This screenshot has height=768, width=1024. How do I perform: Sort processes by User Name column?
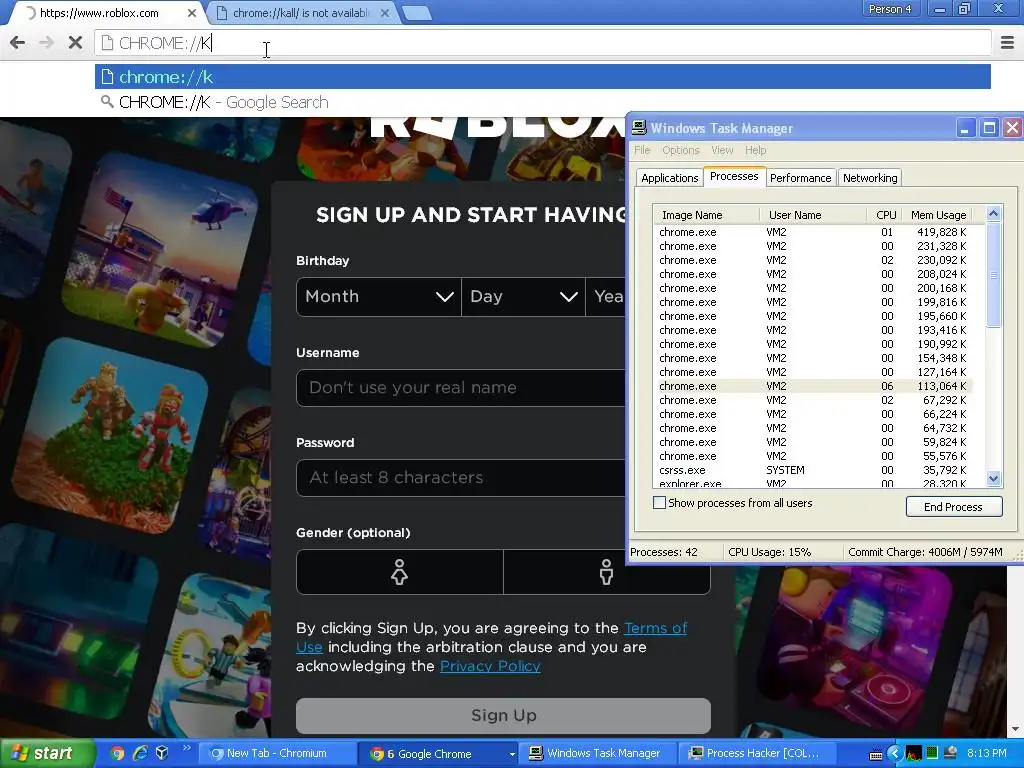tap(813, 215)
